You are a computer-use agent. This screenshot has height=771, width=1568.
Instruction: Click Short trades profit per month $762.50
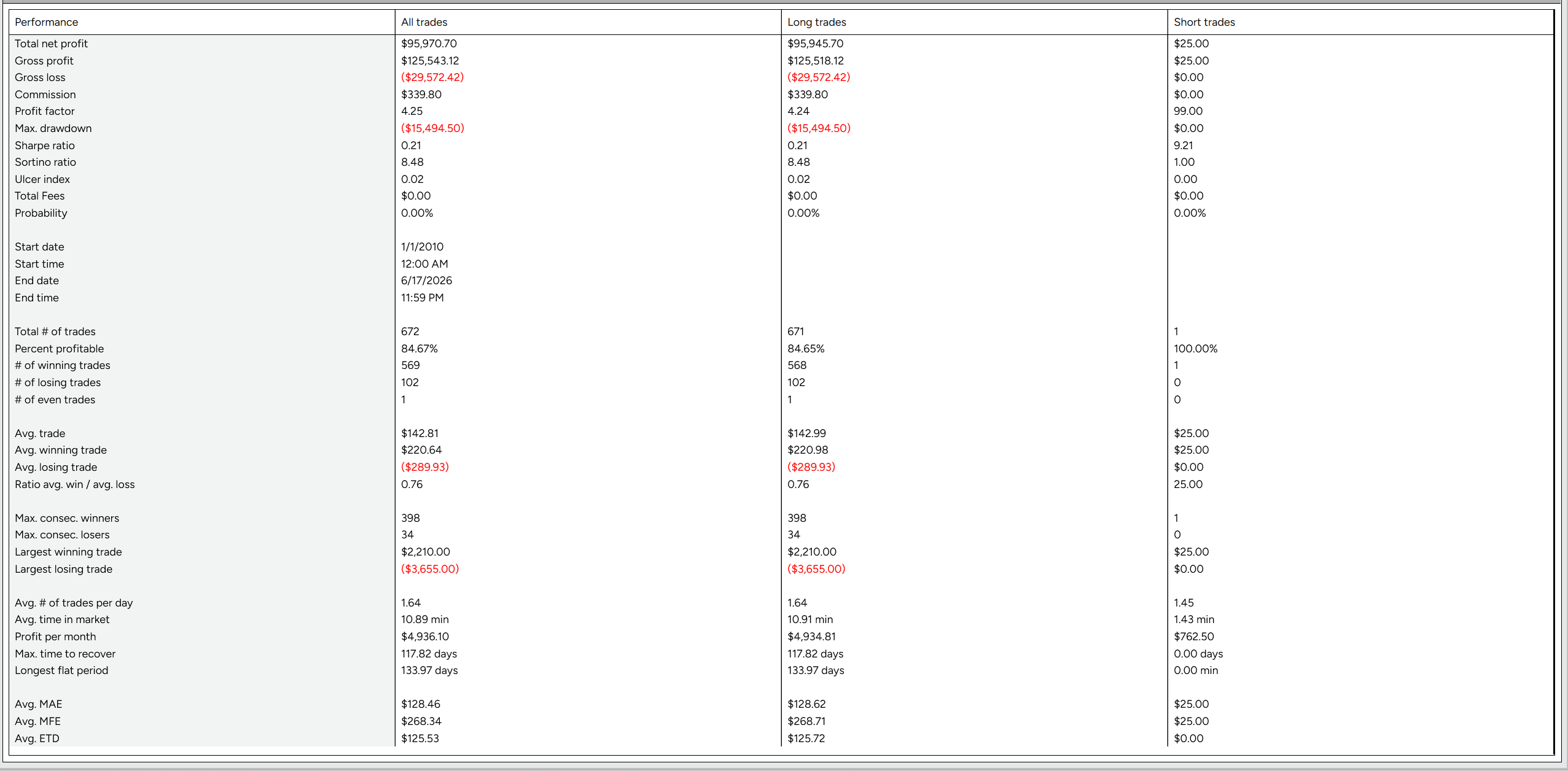1193,637
